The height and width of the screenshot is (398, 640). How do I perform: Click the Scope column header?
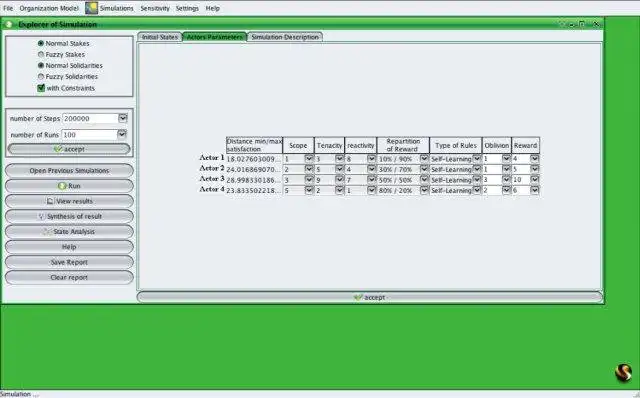click(x=298, y=145)
